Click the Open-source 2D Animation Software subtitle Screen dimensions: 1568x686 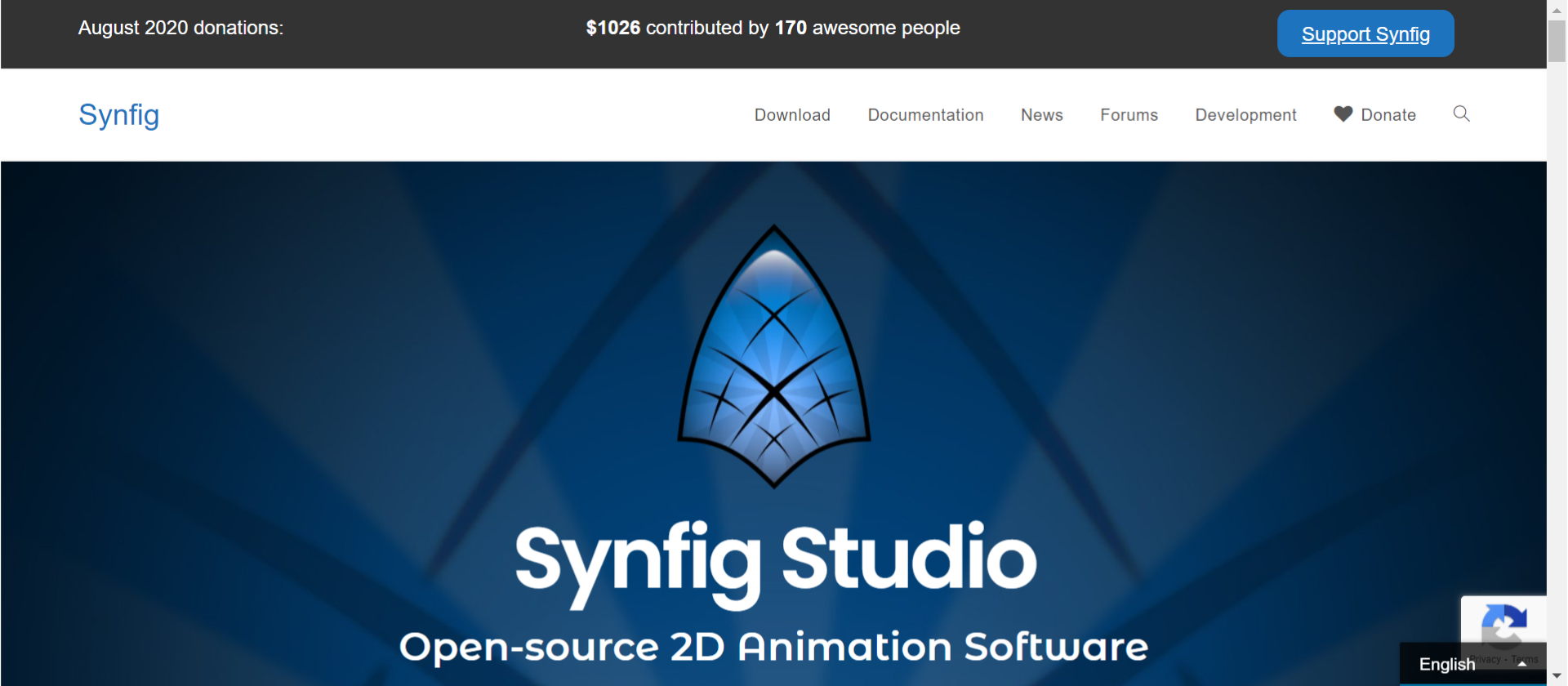(x=773, y=647)
